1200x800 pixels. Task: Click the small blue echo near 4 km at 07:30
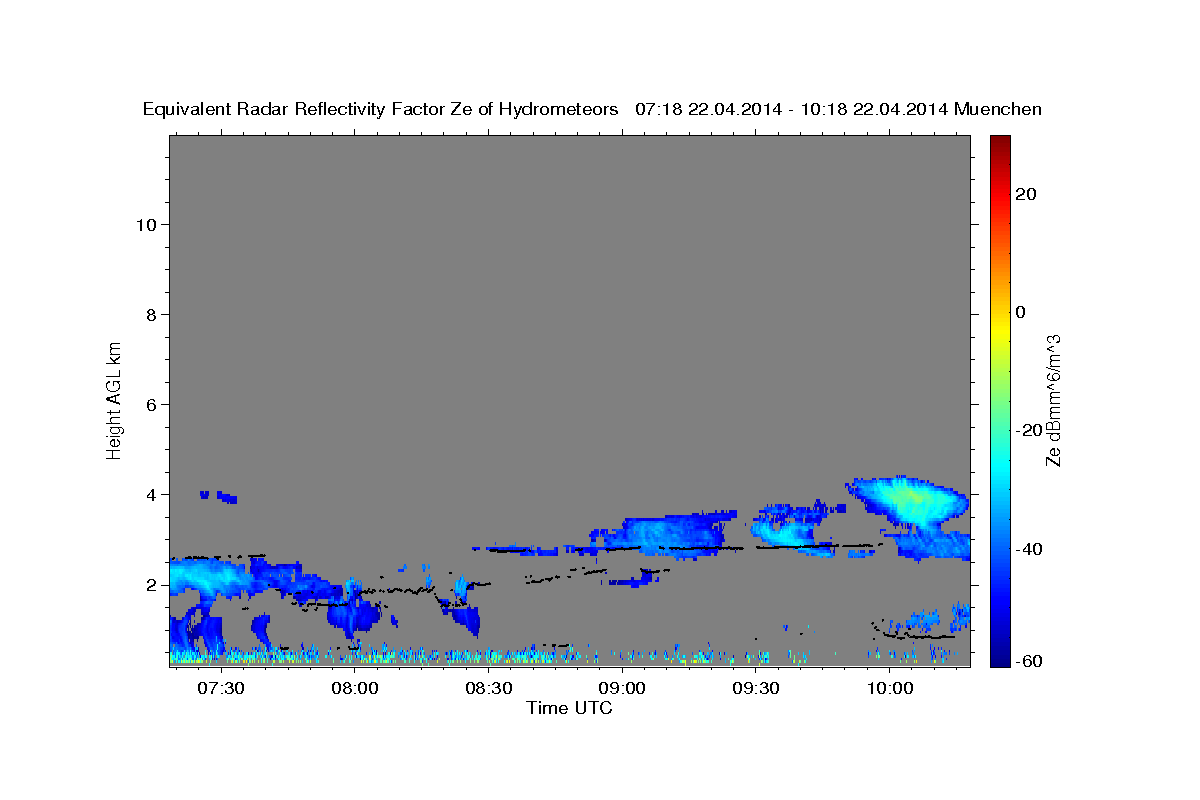point(219,496)
